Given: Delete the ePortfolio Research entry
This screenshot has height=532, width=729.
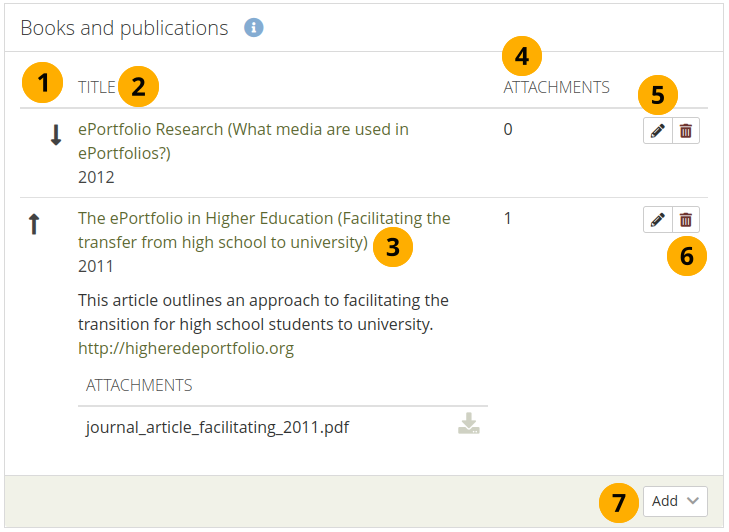Looking at the screenshot, I should click(x=686, y=131).
